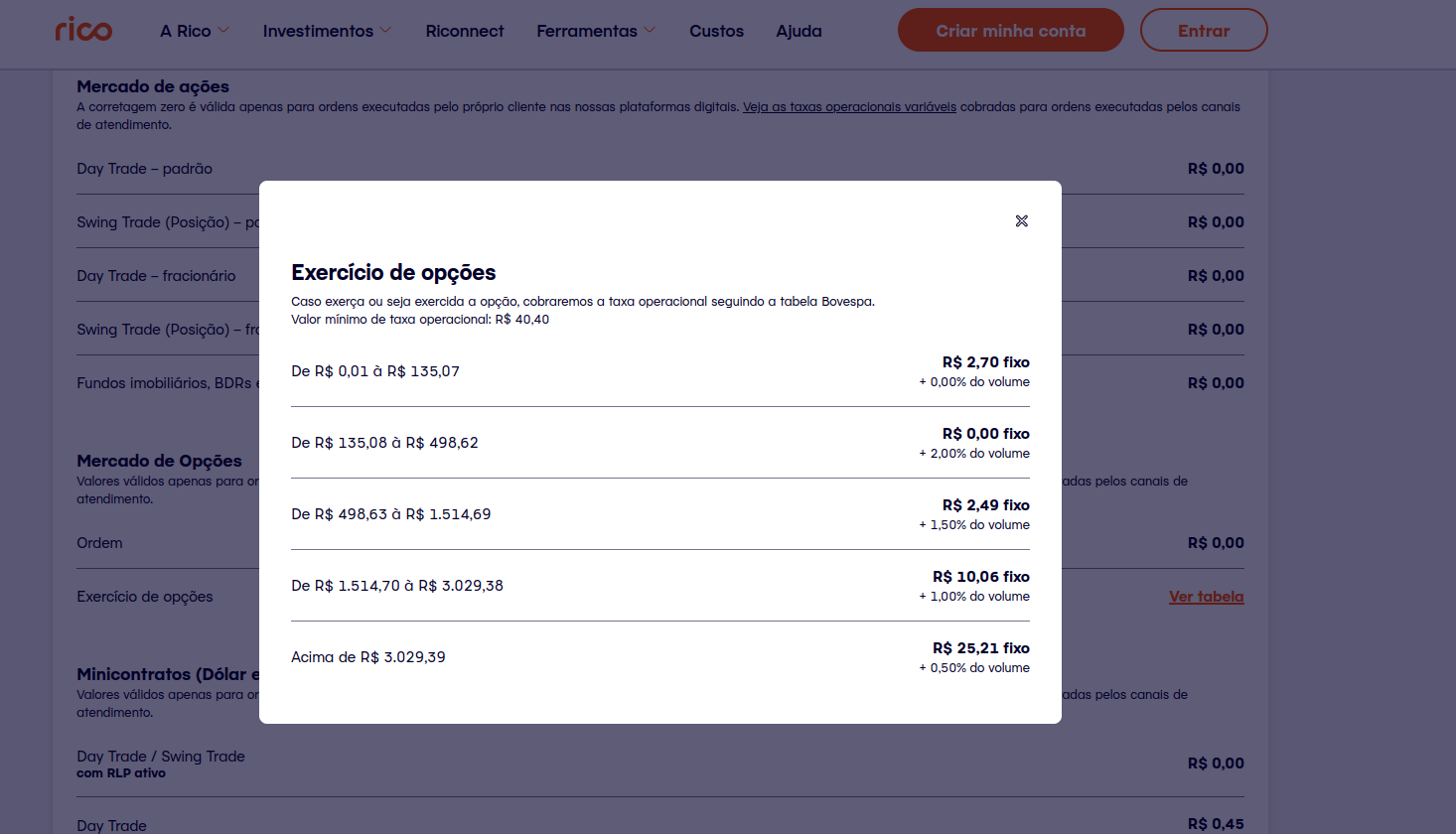Click the R$ 10,06 fixo value
The width and height of the screenshot is (1456, 834).
pyautogui.click(x=980, y=577)
